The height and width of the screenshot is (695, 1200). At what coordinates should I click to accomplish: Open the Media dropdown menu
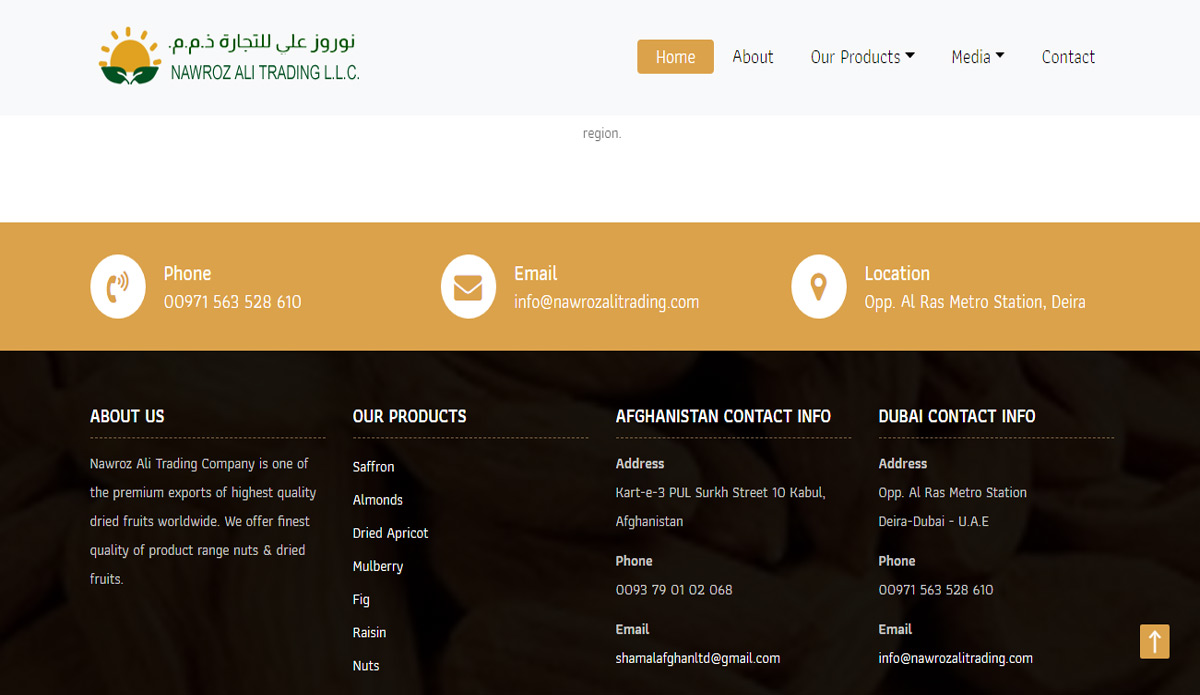(977, 57)
